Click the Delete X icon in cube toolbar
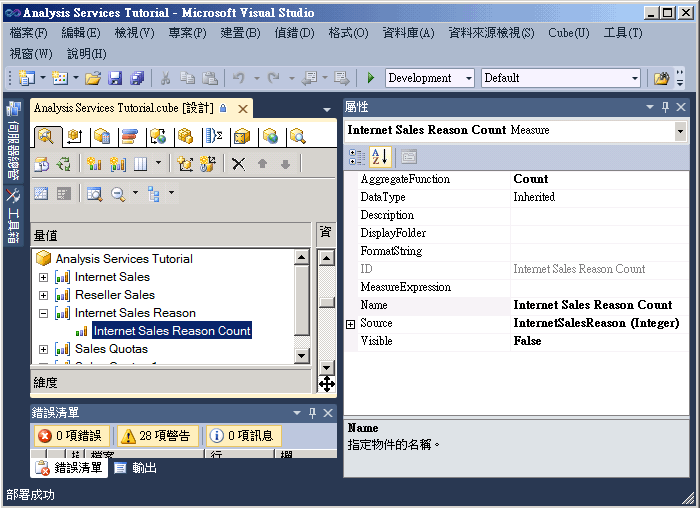700x508 pixels. tap(238, 164)
